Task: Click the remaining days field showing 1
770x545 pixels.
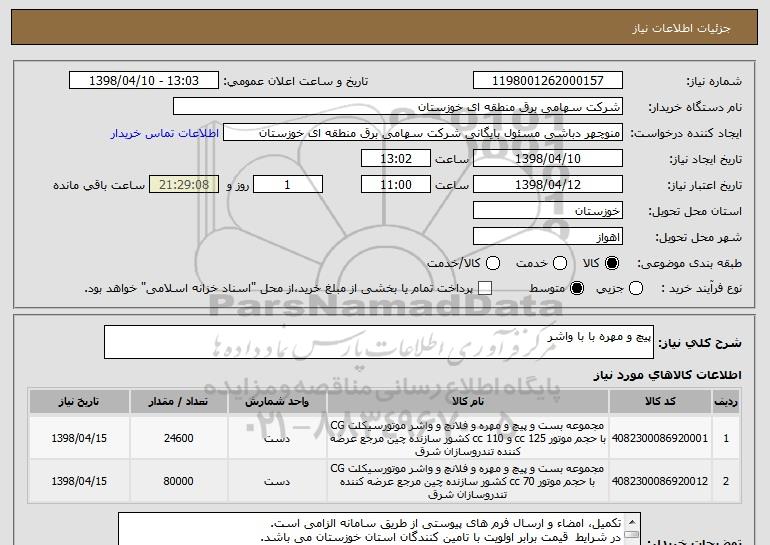Action: click(288, 185)
